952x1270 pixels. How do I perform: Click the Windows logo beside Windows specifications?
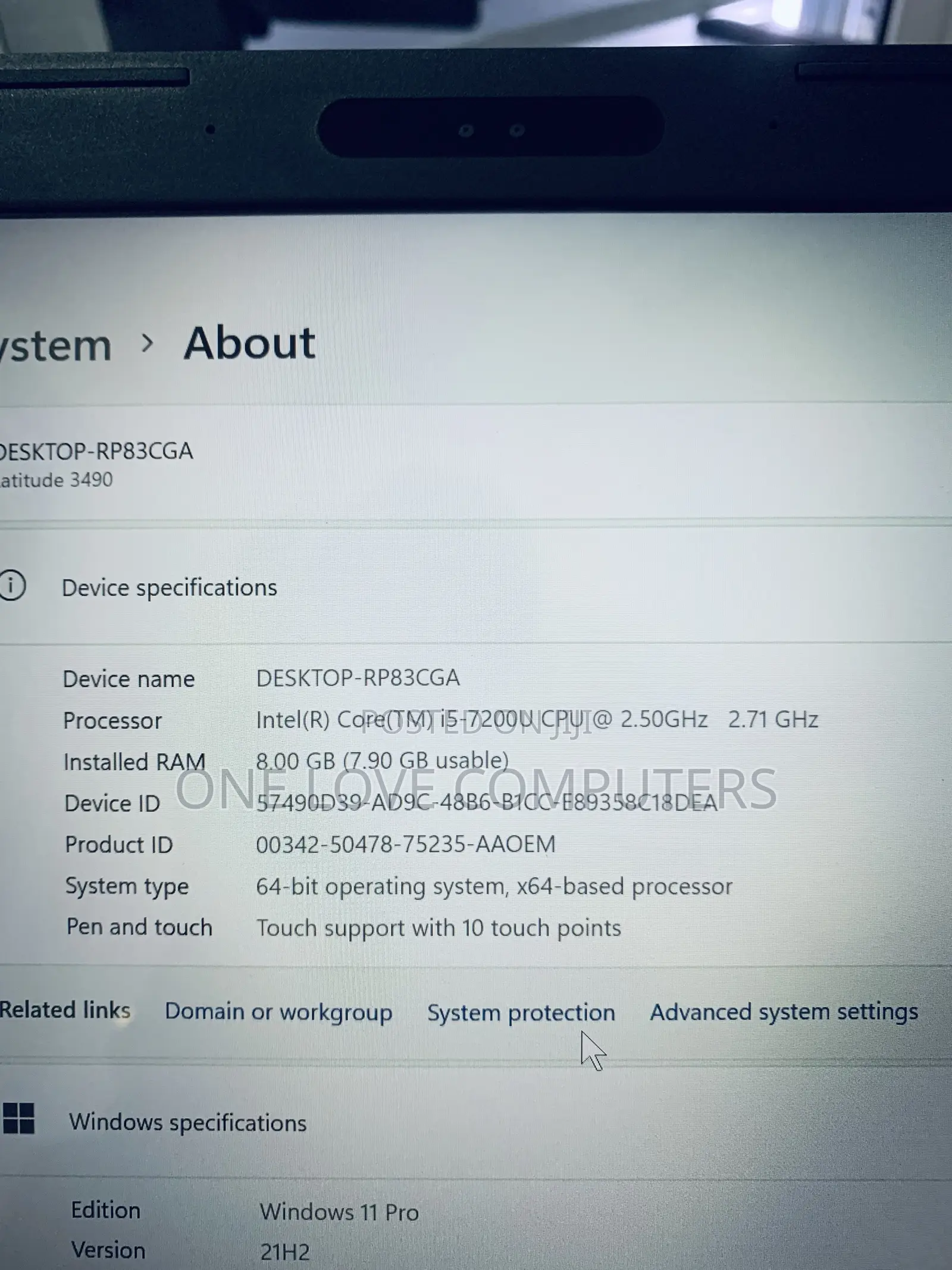tap(18, 1118)
